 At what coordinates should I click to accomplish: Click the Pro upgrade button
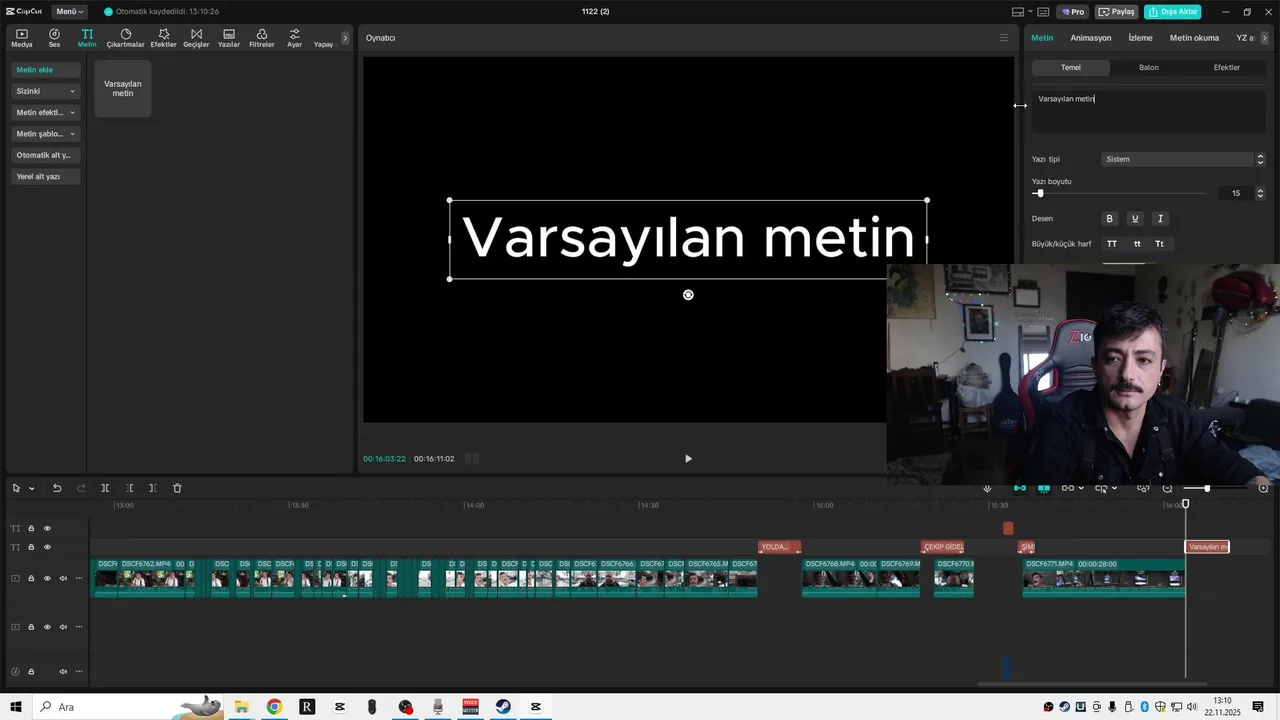(1073, 12)
